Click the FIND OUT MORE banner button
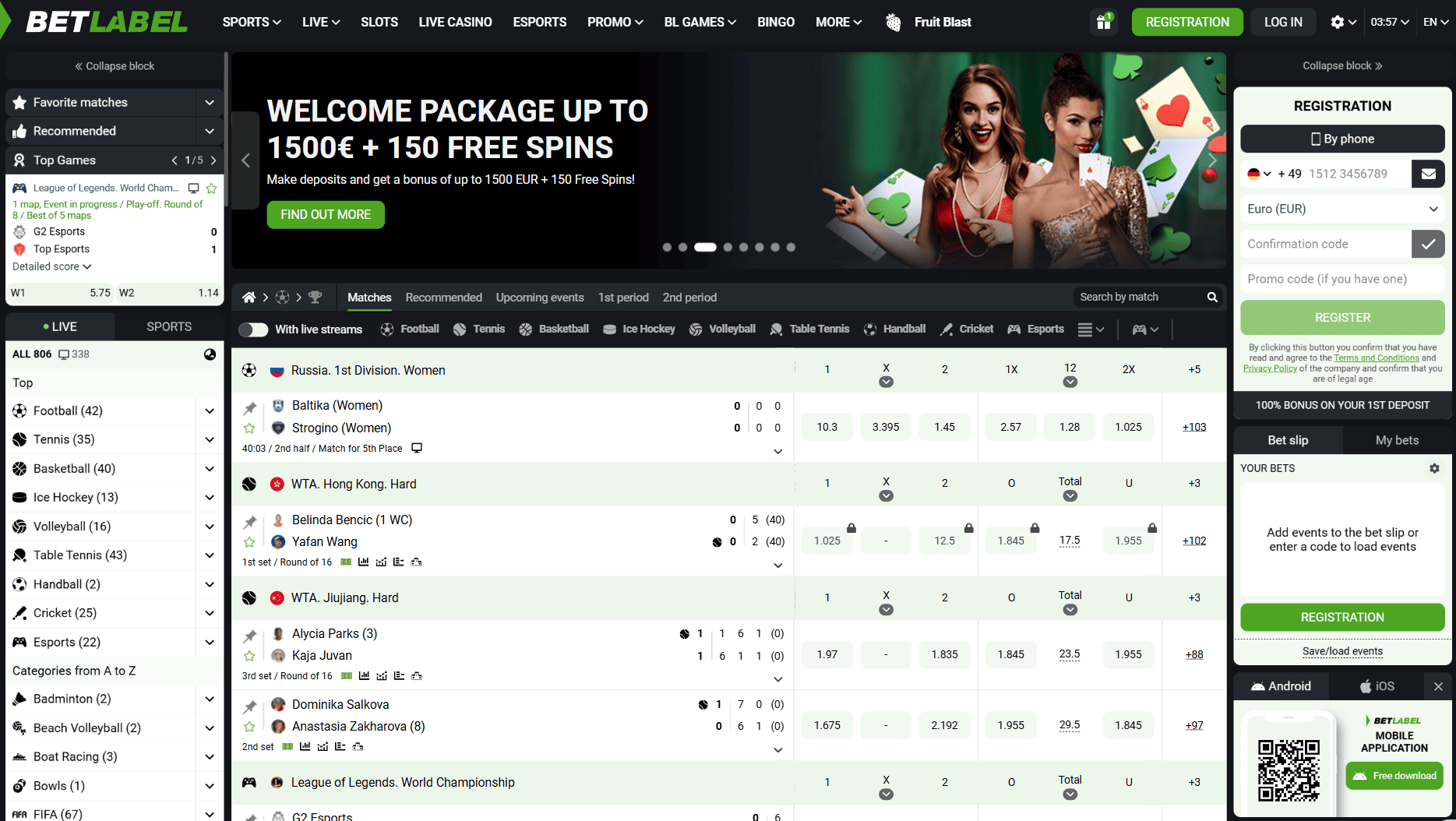Viewport: 1456px width, 821px height. click(326, 214)
